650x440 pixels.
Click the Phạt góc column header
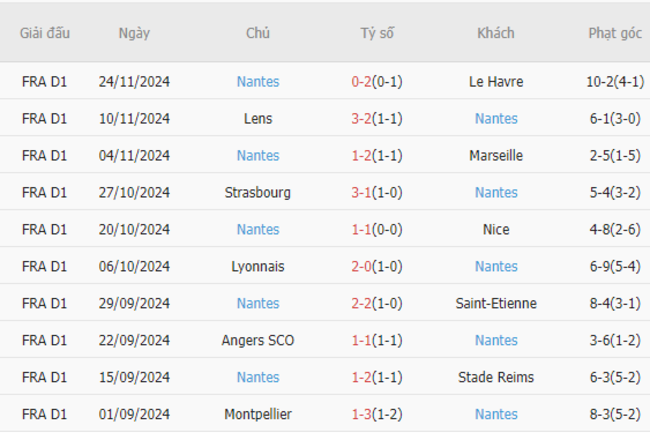point(615,33)
